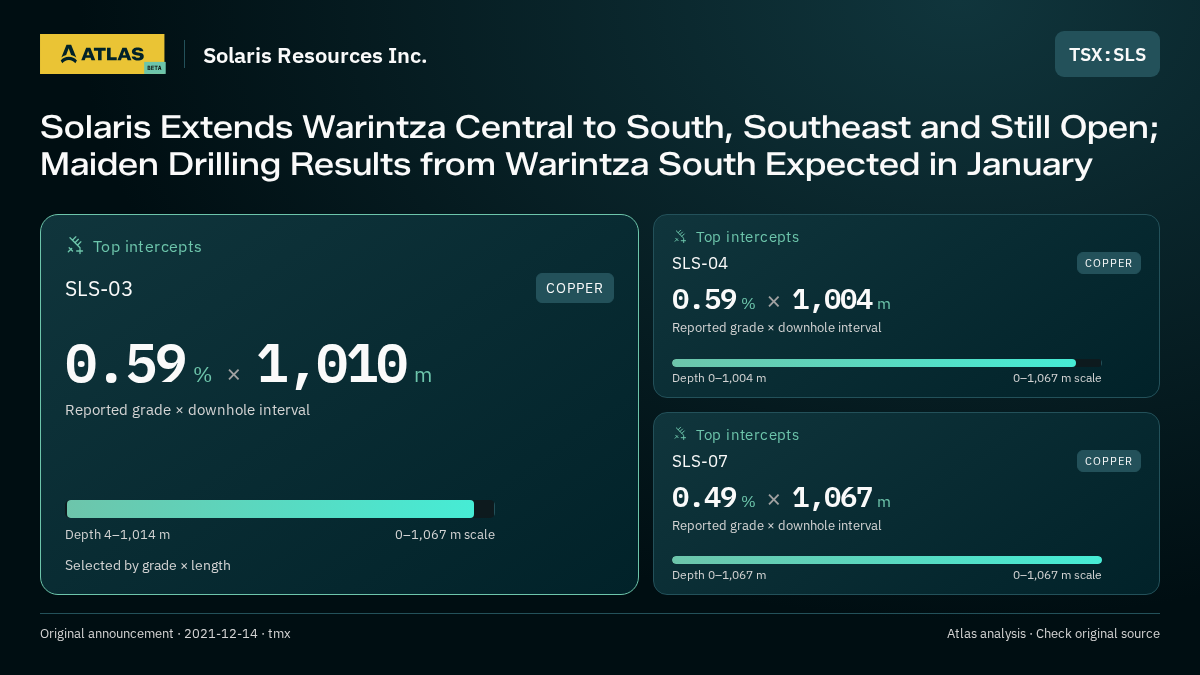This screenshot has width=1200, height=675.
Task: Click the drill icon in SLS-07 card
Action: [680, 434]
